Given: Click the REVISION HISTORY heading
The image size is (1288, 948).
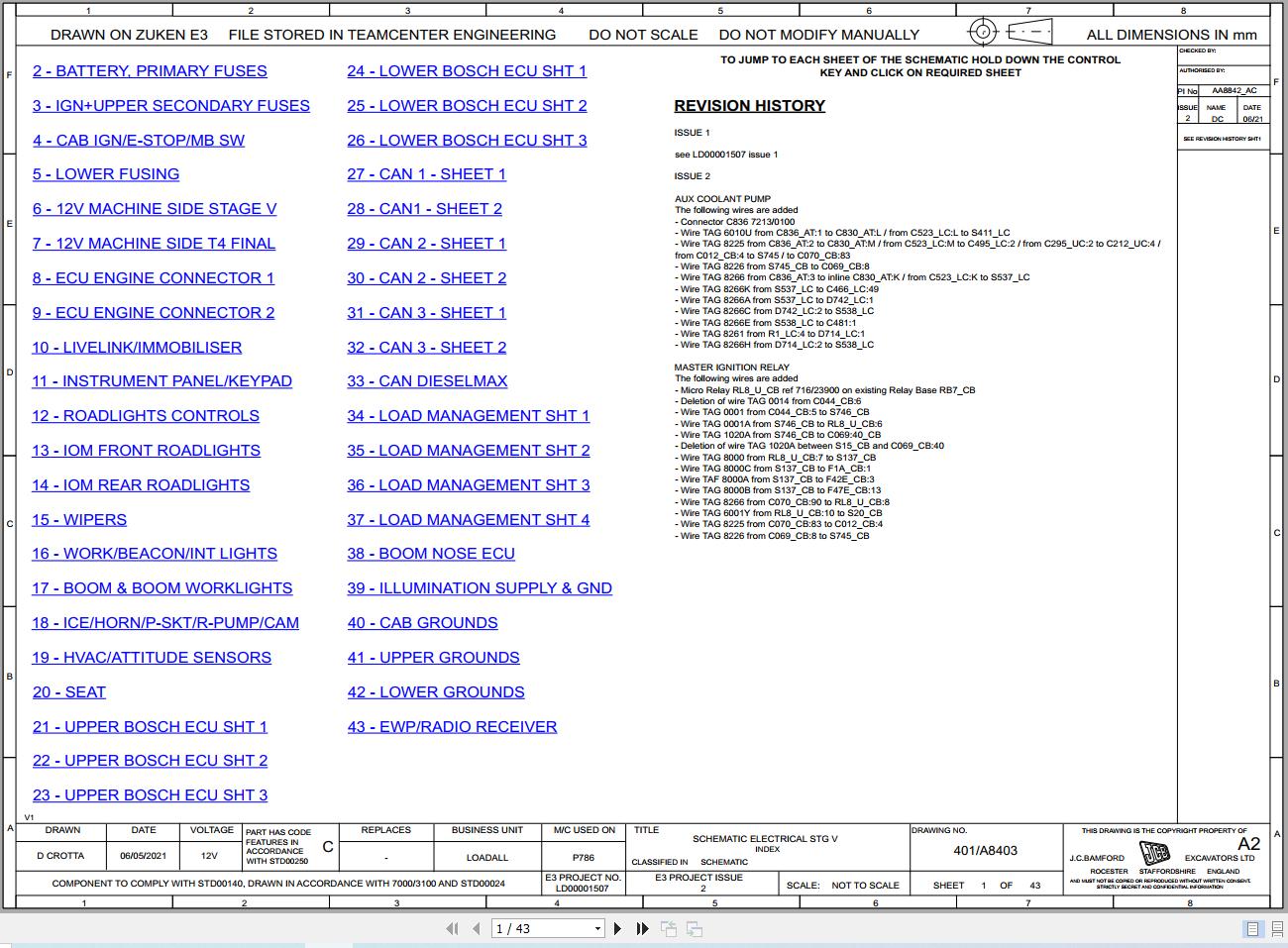Looking at the screenshot, I should 750,106.
